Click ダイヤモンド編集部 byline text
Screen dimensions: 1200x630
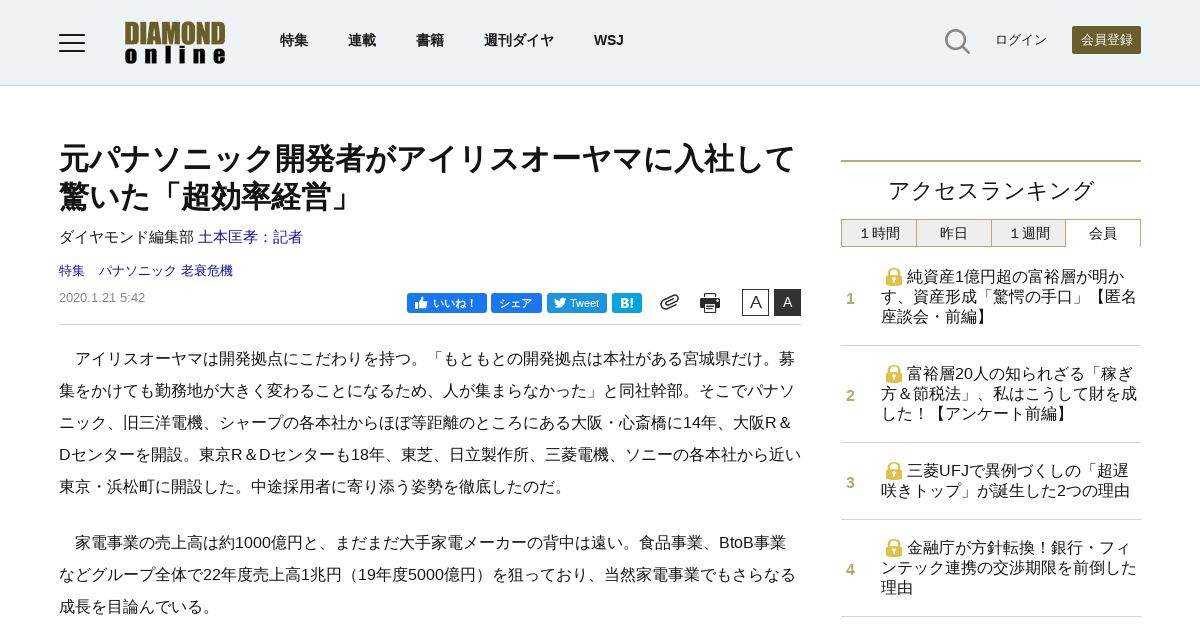pos(126,237)
